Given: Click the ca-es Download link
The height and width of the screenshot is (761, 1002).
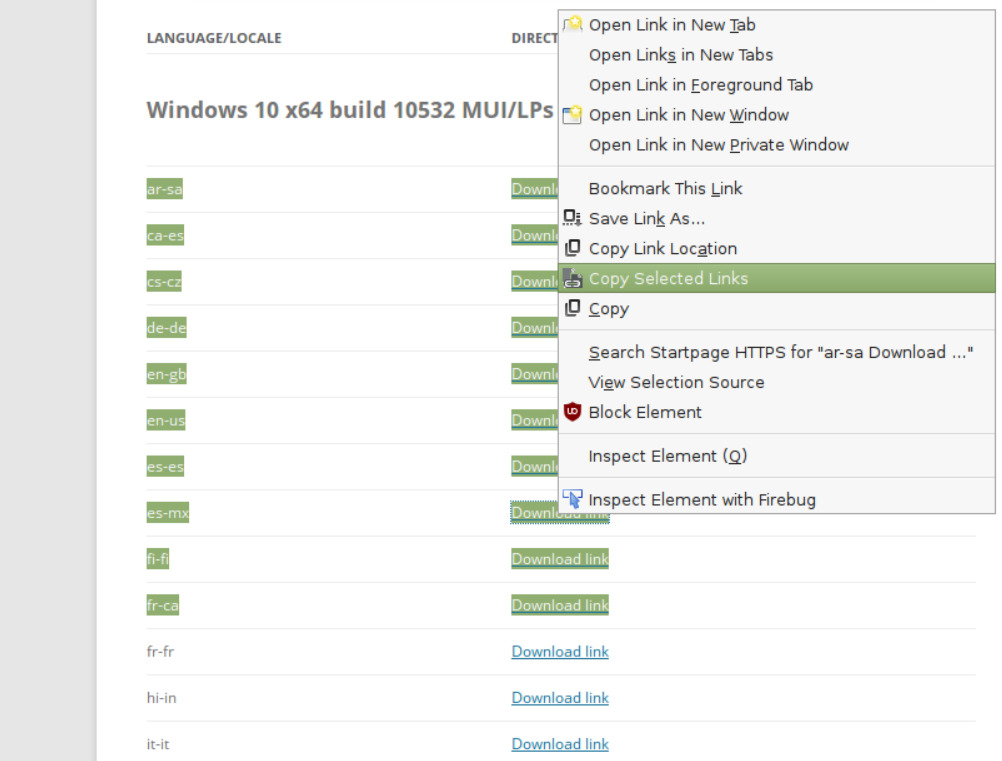Looking at the screenshot, I should tap(534, 235).
